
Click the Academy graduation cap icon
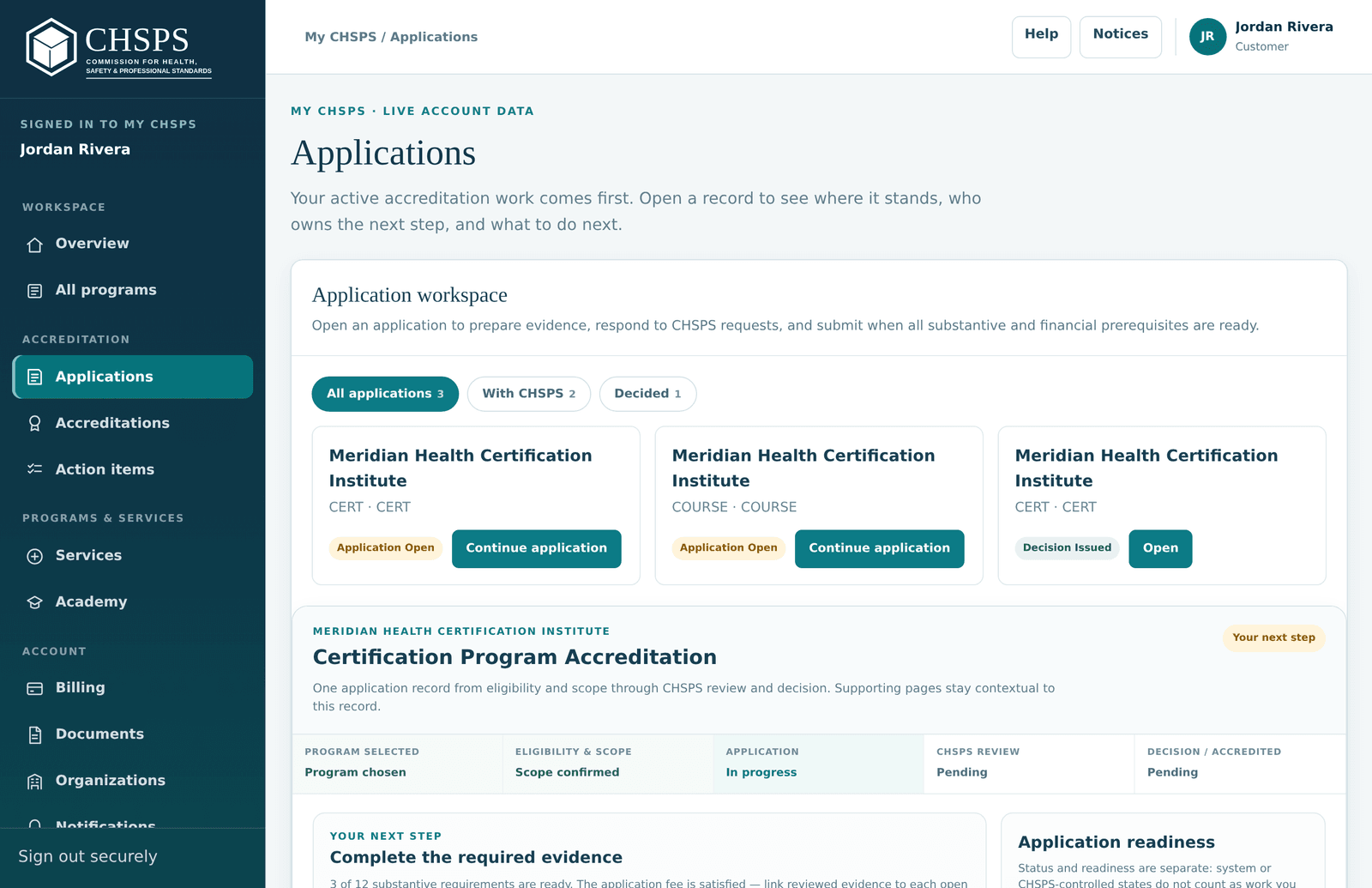click(34, 602)
